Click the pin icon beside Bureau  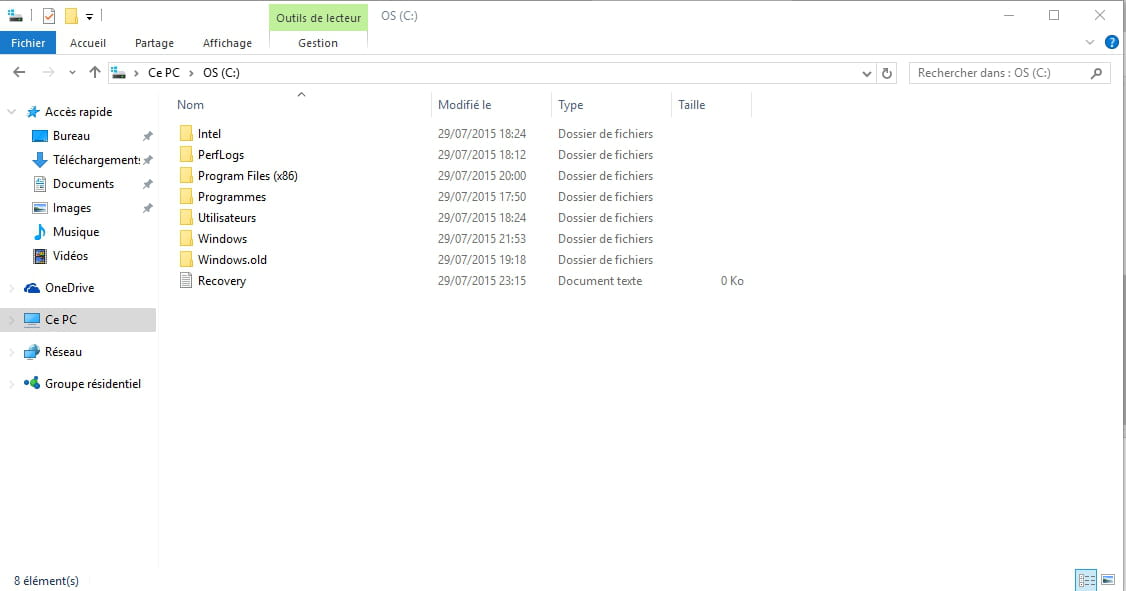click(147, 136)
